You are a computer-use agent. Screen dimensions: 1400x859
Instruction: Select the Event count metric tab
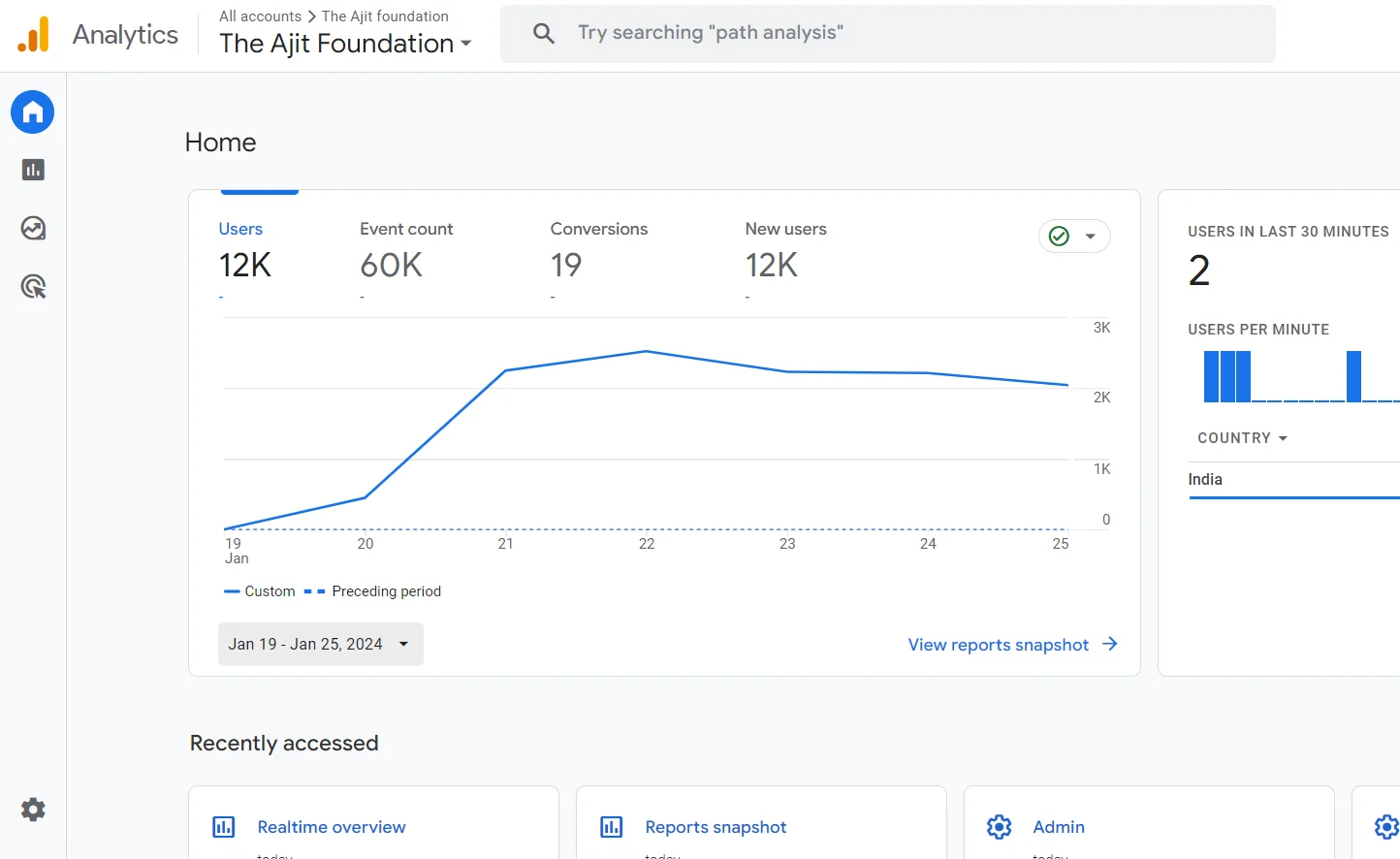(x=405, y=249)
